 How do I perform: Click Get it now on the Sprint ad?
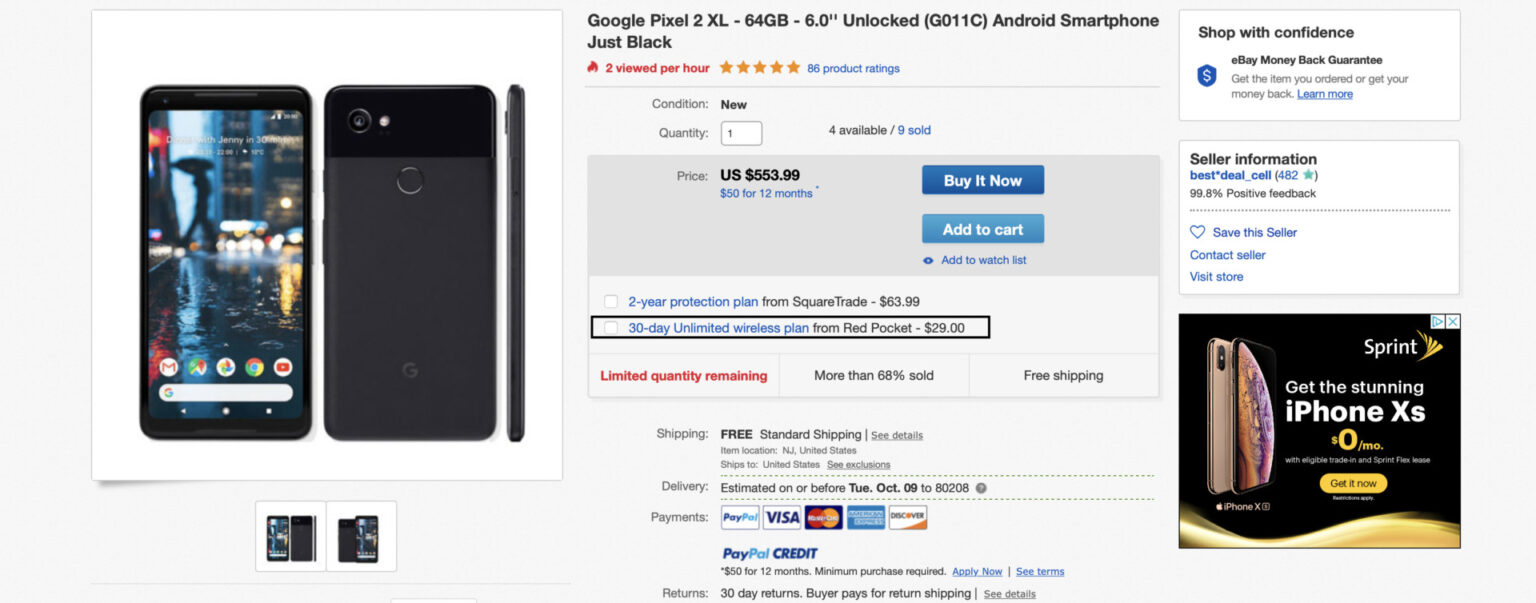point(1353,483)
